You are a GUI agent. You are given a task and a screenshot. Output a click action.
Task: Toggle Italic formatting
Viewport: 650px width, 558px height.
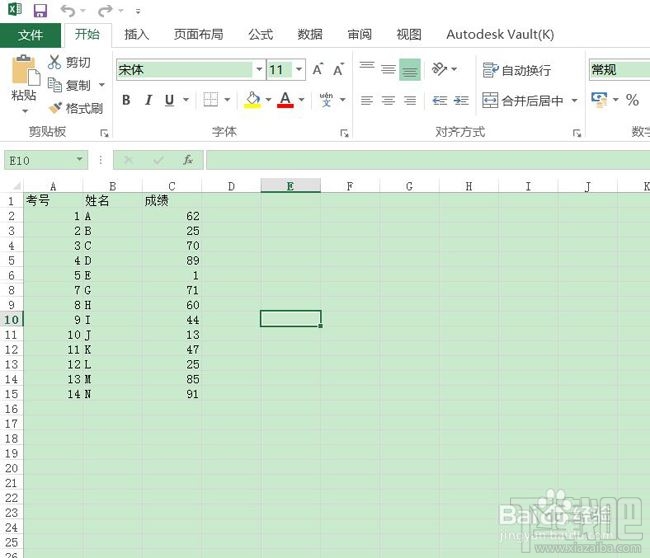[x=148, y=100]
